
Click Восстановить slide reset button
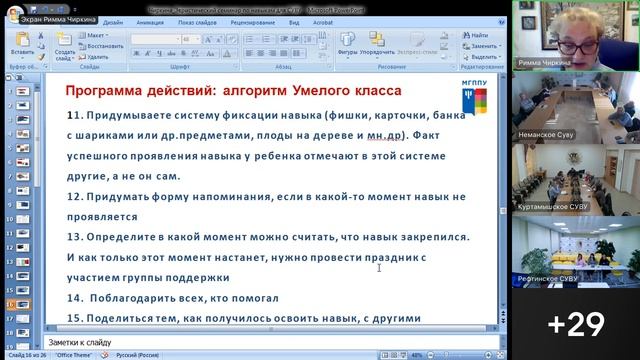(x=101, y=46)
